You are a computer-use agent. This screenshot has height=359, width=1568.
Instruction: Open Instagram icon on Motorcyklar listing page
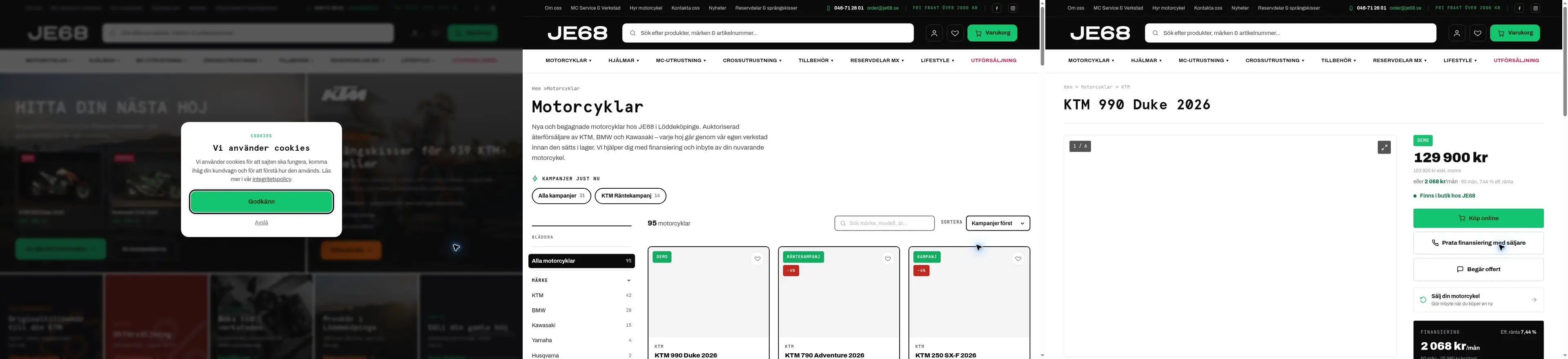coord(1013,9)
